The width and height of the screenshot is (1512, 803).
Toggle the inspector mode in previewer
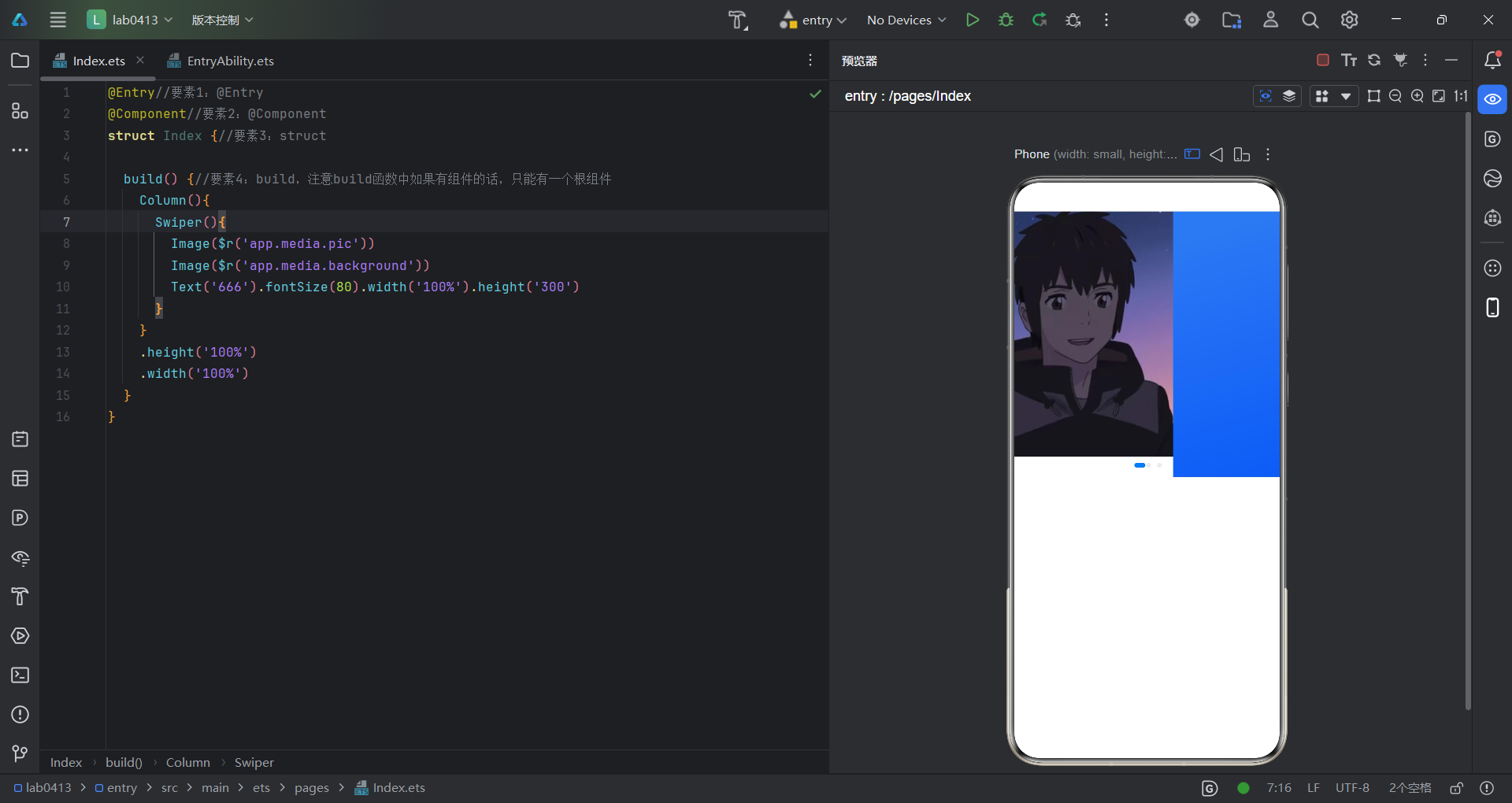click(1266, 96)
